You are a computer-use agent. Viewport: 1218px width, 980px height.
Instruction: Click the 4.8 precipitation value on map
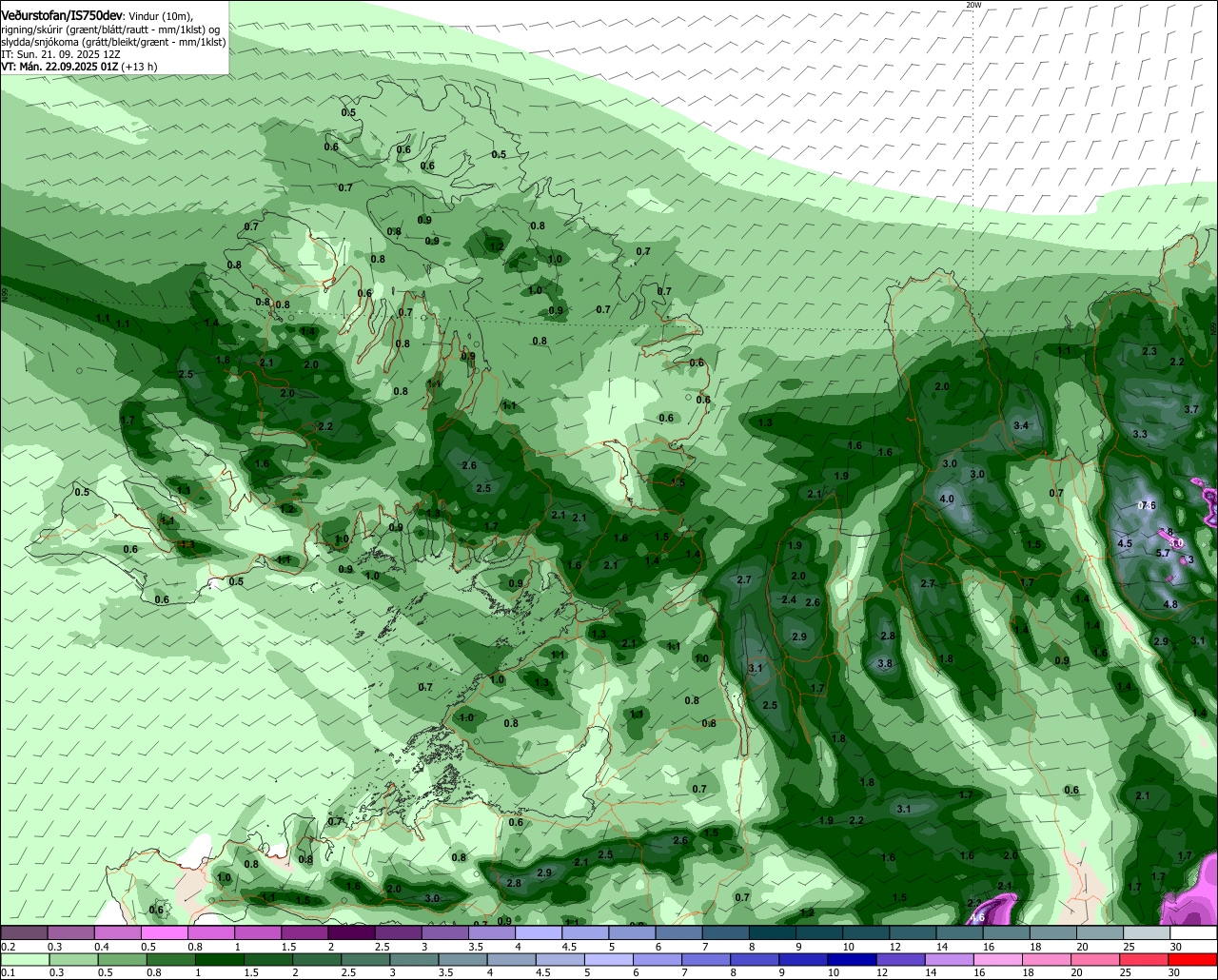[x=1170, y=604]
